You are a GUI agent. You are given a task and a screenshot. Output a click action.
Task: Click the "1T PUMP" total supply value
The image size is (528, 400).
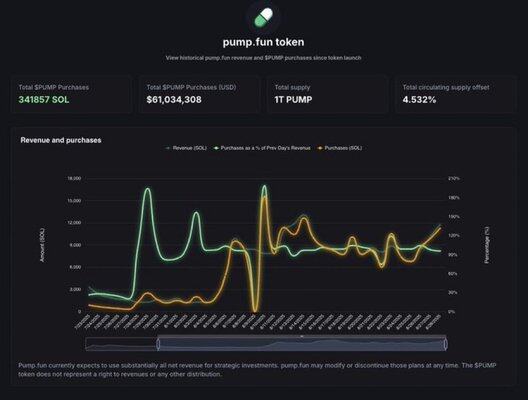coord(293,100)
